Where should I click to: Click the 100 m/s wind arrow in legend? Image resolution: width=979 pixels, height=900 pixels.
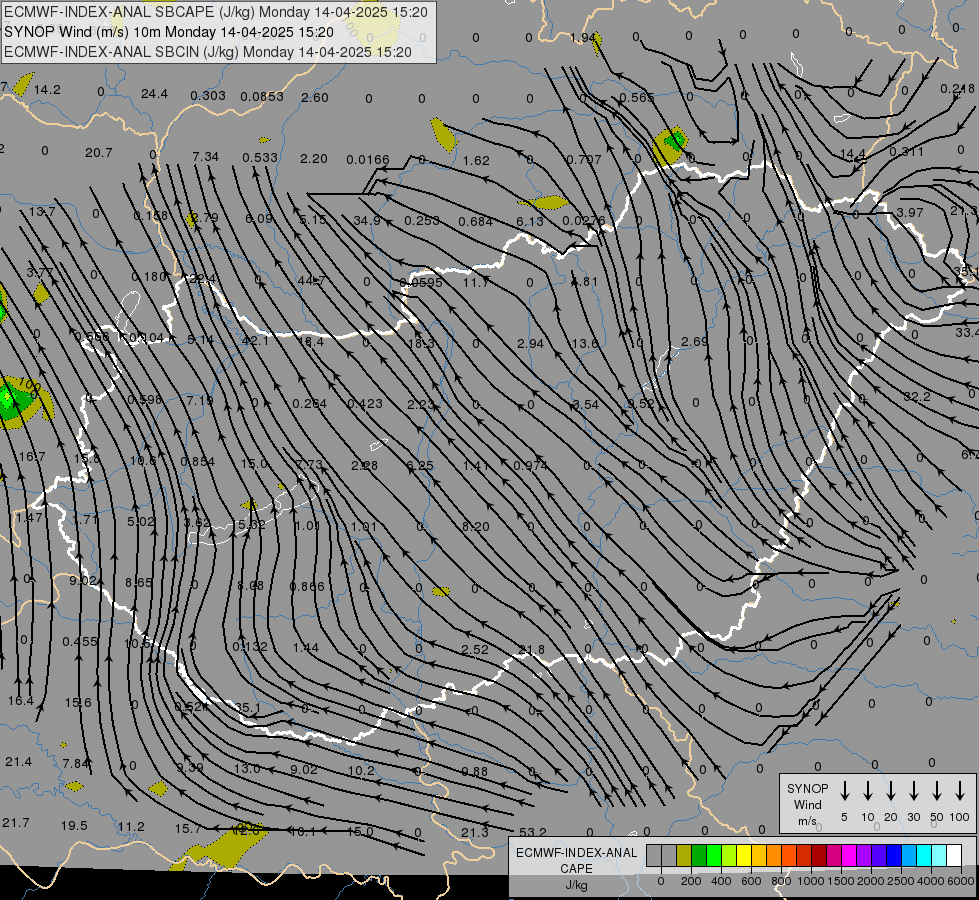[960, 791]
